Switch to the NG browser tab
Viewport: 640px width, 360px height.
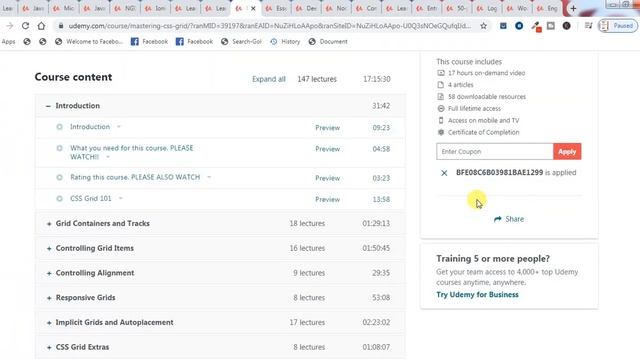[126, 8]
